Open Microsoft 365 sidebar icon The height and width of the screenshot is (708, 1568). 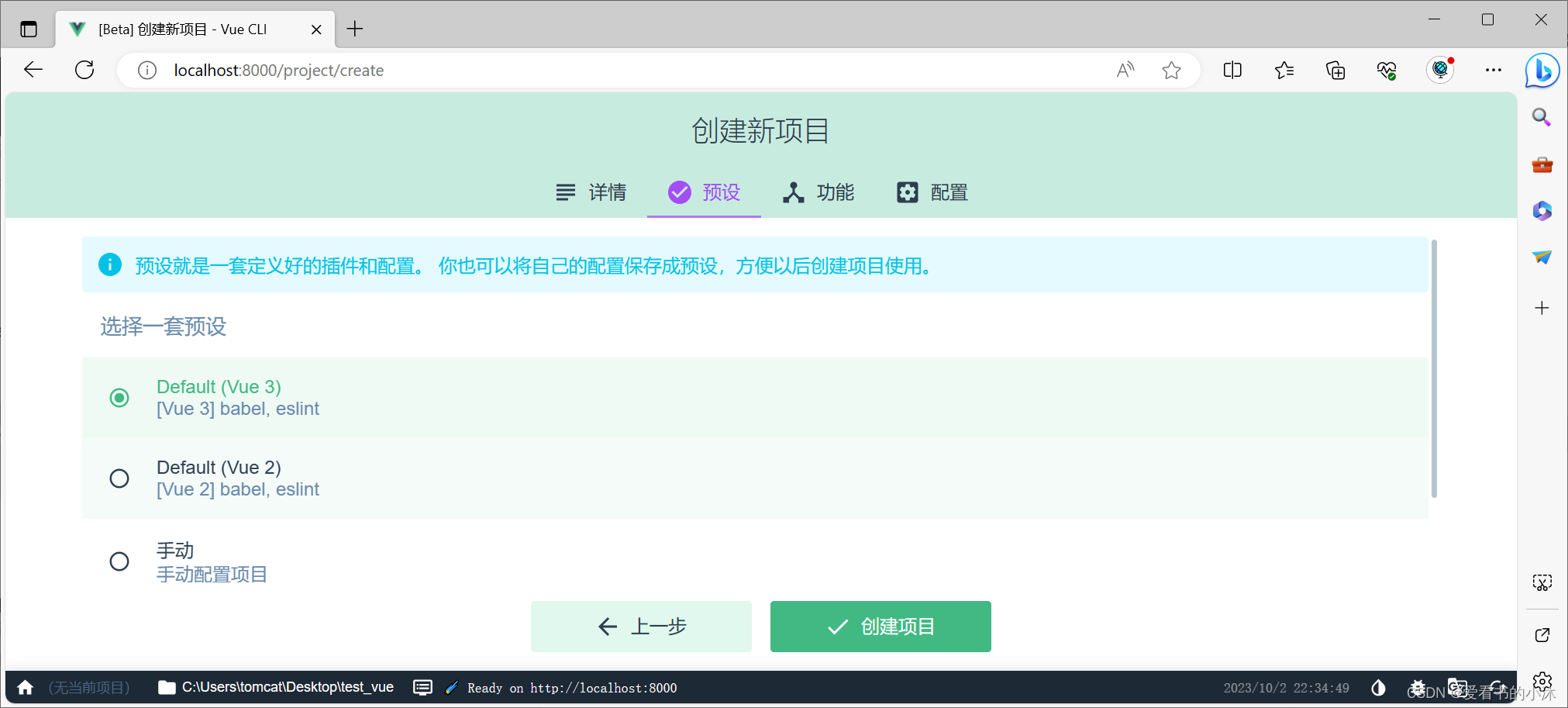coord(1542,211)
